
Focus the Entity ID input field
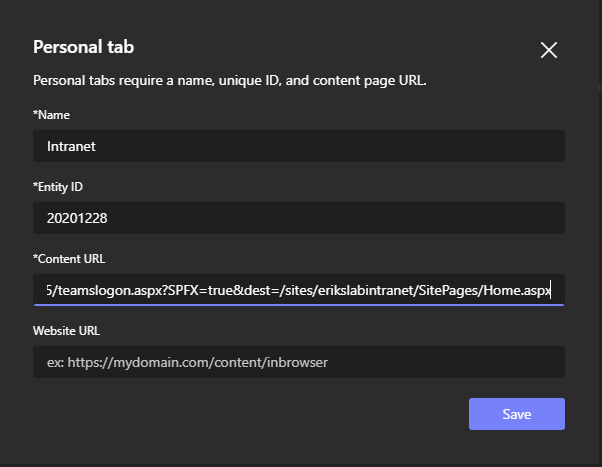pyautogui.click(x=298, y=218)
